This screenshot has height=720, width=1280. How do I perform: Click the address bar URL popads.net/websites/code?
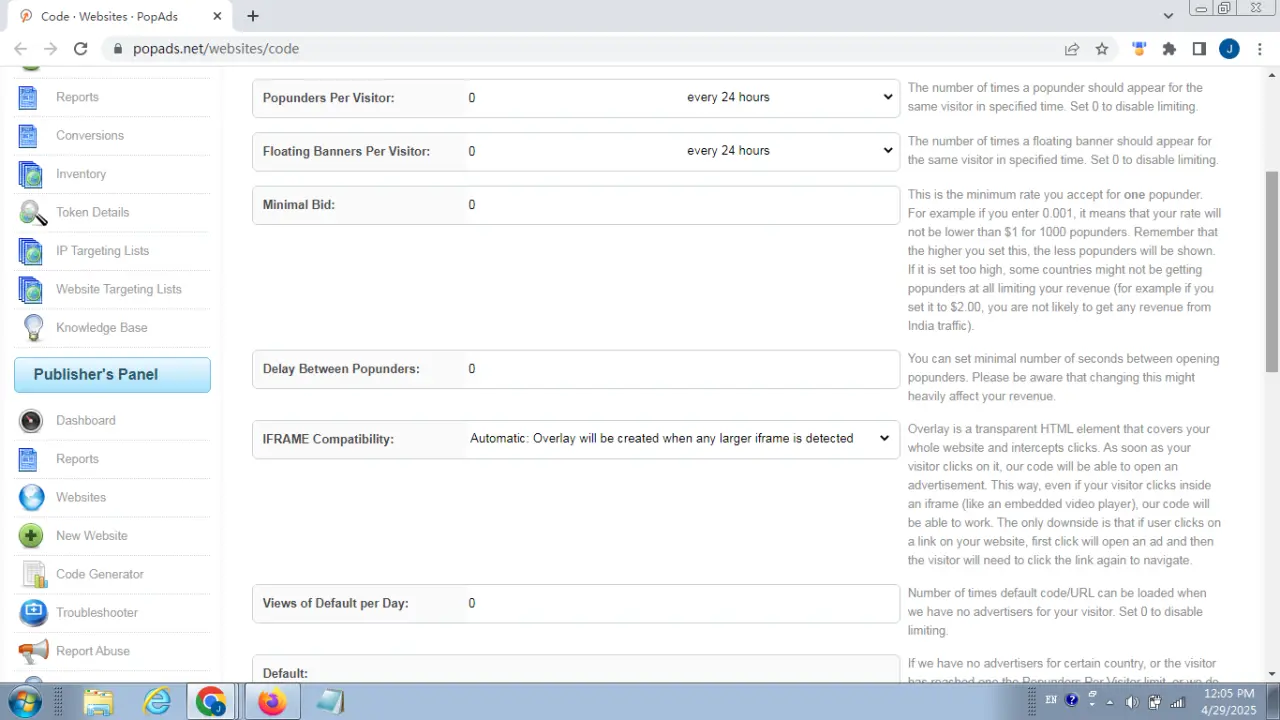216,48
